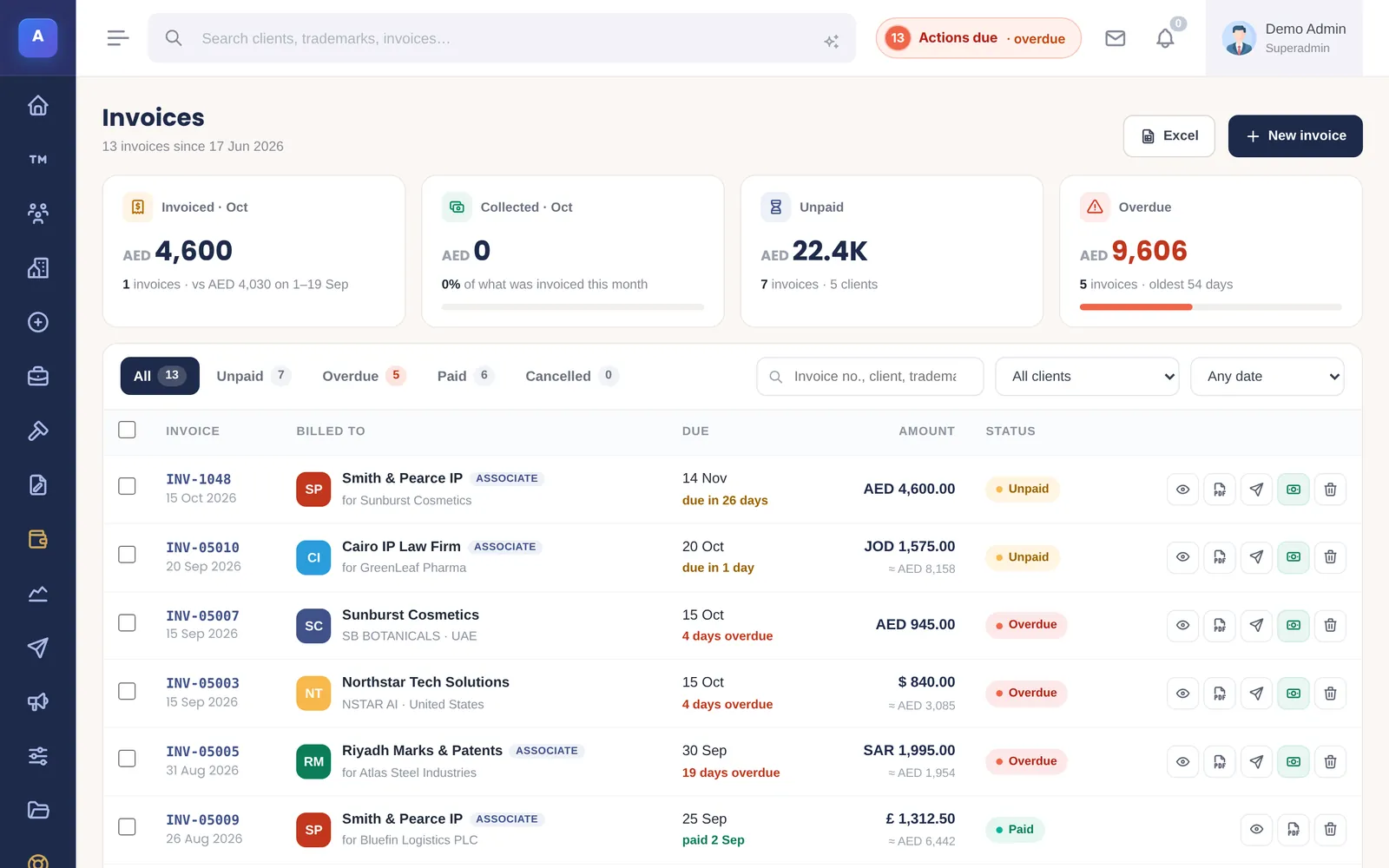The height and width of the screenshot is (868, 1389).
Task: Open the gavel icon in sidebar
Action: tap(37, 431)
